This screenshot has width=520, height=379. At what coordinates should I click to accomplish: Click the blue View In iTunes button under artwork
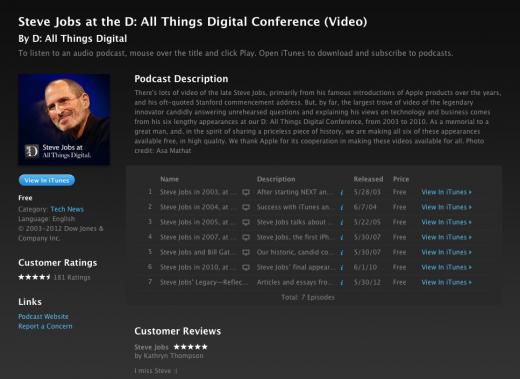(x=47, y=180)
